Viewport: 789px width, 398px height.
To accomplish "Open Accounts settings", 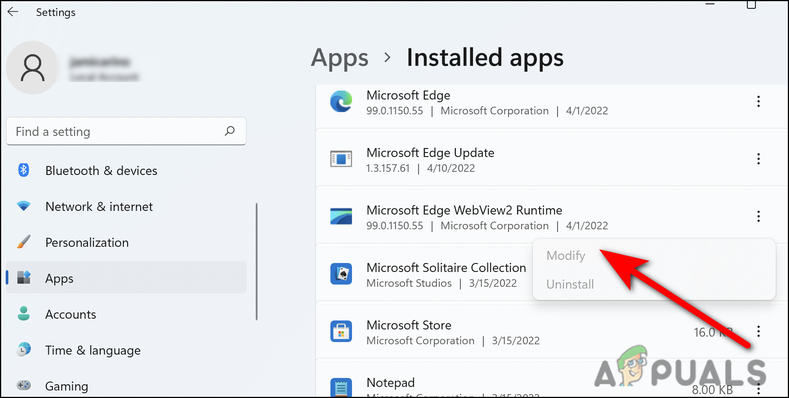I will [70, 314].
